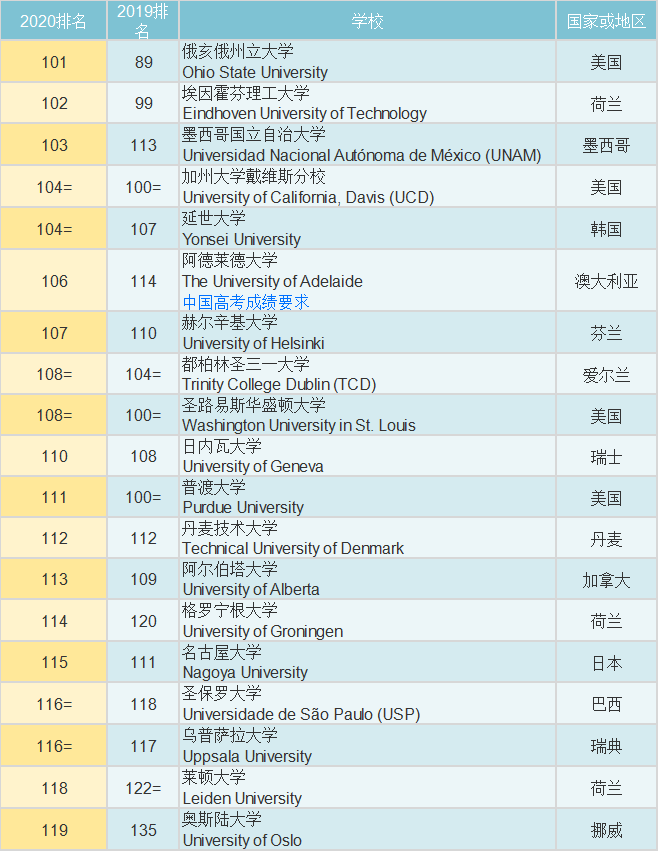
Task: Select Eindhoven University of Technology text
Action: [305, 113]
